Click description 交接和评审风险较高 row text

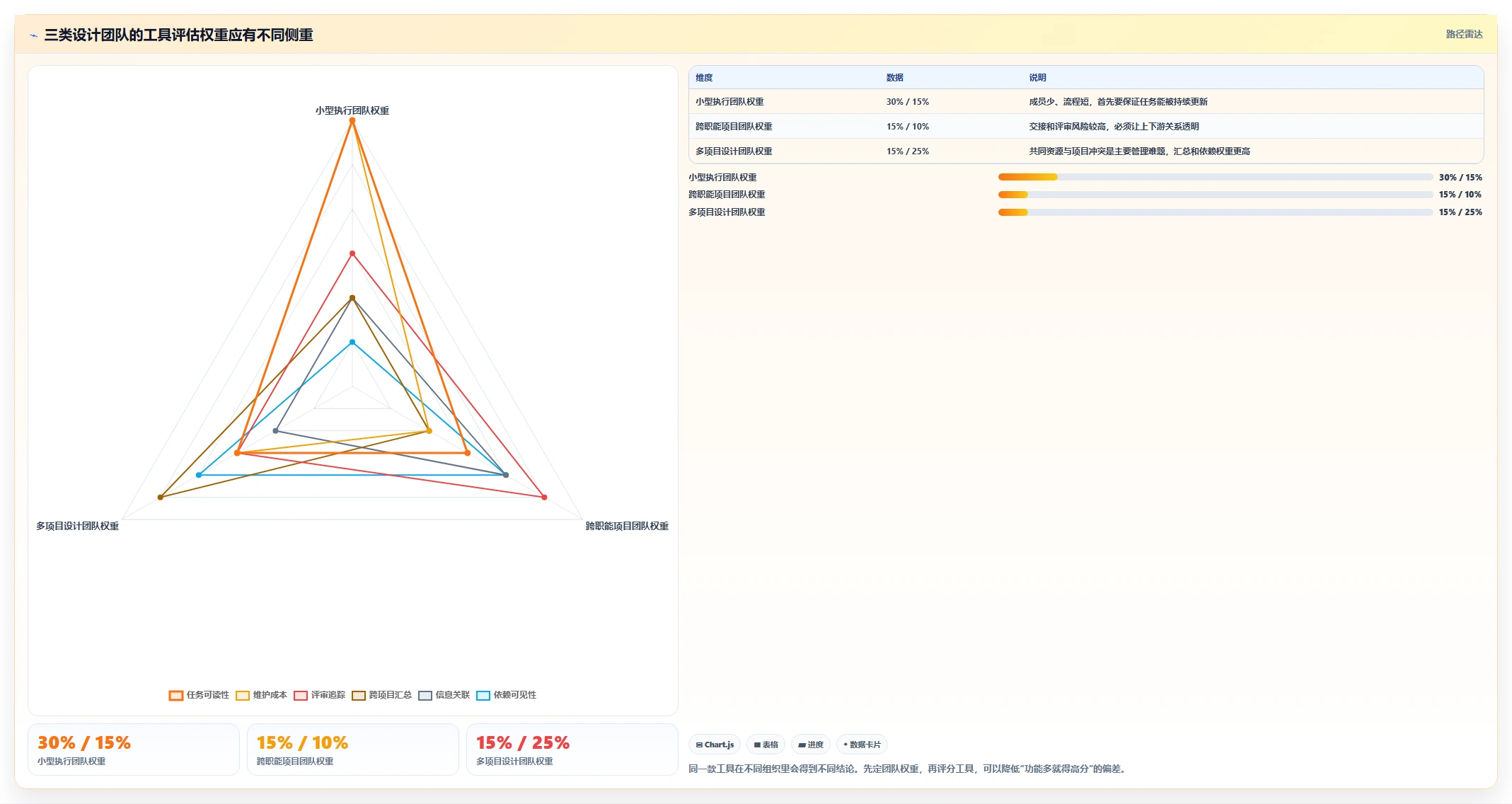1114,127
